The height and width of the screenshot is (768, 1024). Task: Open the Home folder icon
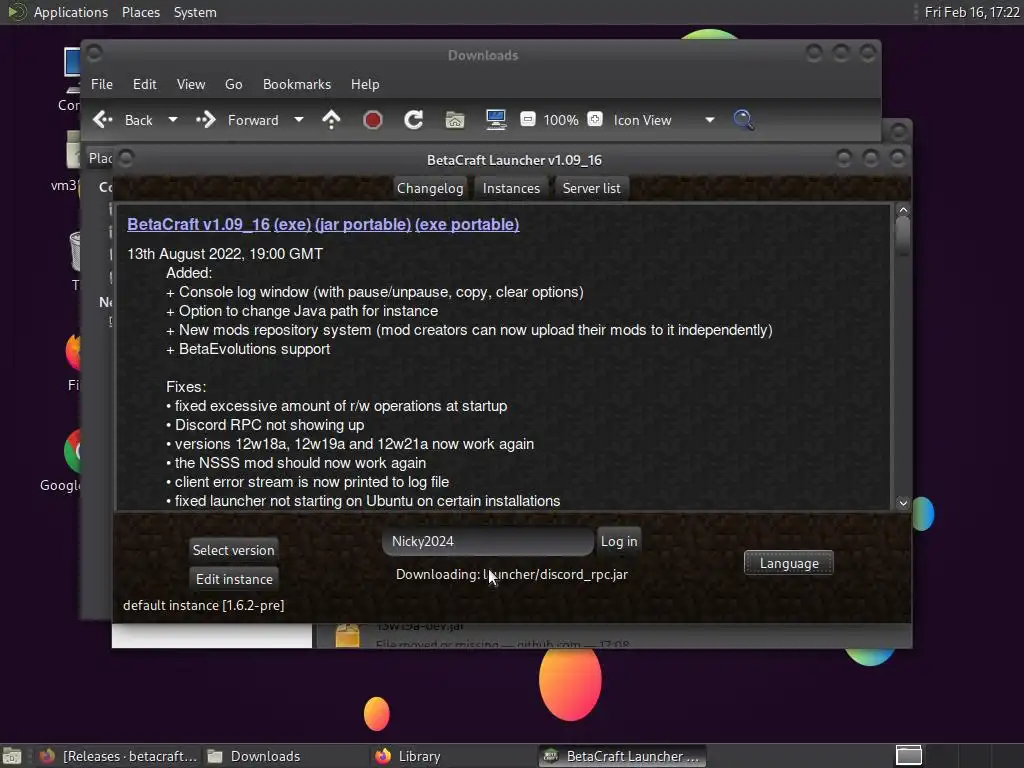click(455, 120)
